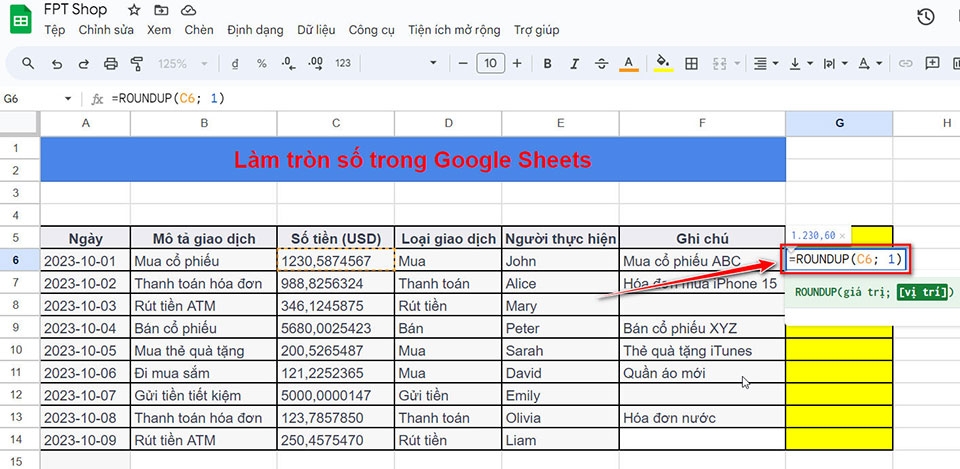Decrease decimal places
The width and height of the screenshot is (960, 469).
[x=288, y=63]
